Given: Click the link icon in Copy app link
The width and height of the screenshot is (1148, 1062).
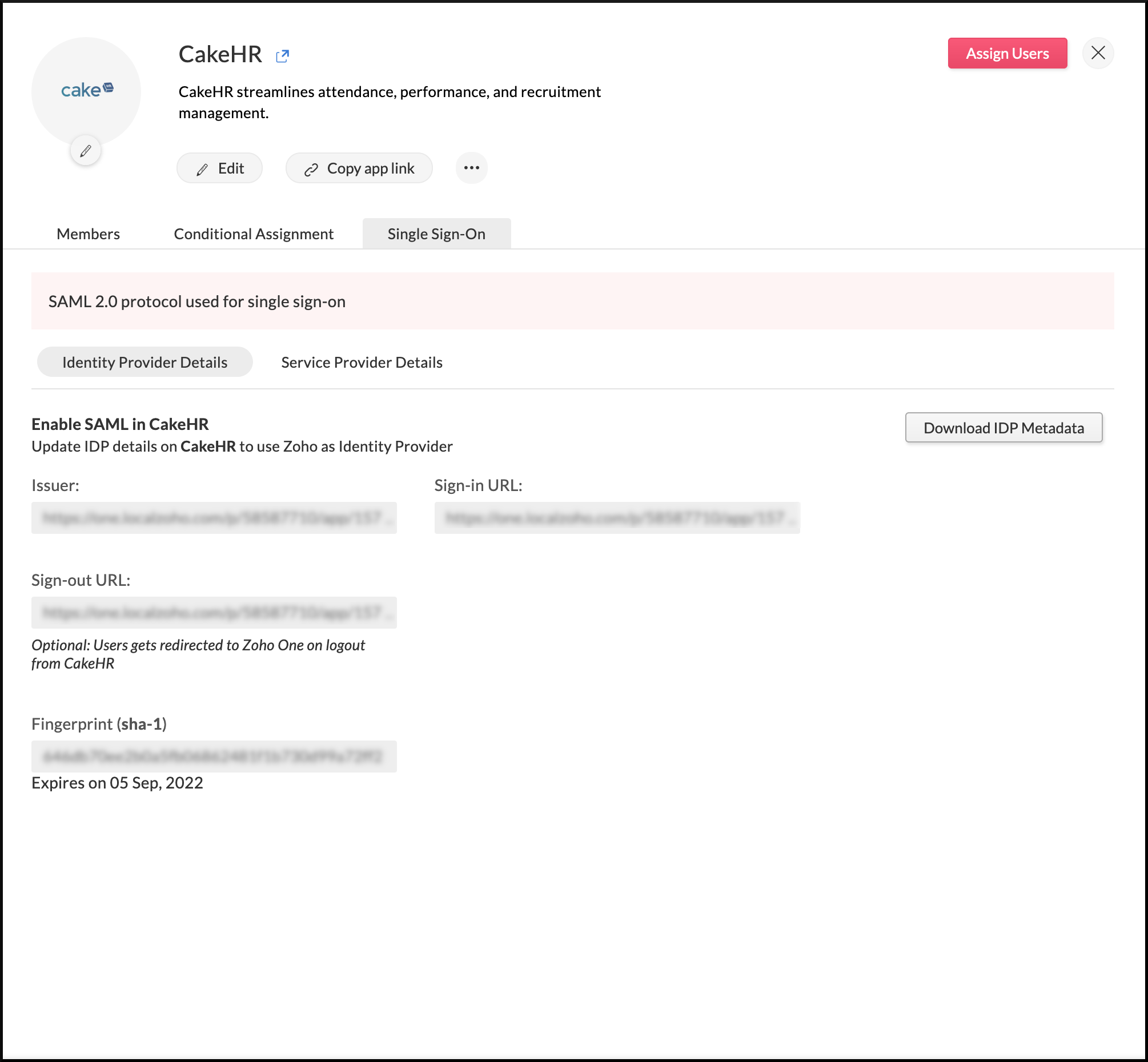Looking at the screenshot, I should pos(311,168).
